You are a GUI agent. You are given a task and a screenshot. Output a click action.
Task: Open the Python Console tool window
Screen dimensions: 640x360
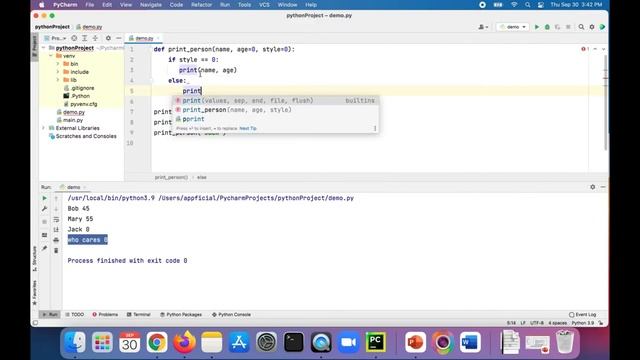point(231,315)
